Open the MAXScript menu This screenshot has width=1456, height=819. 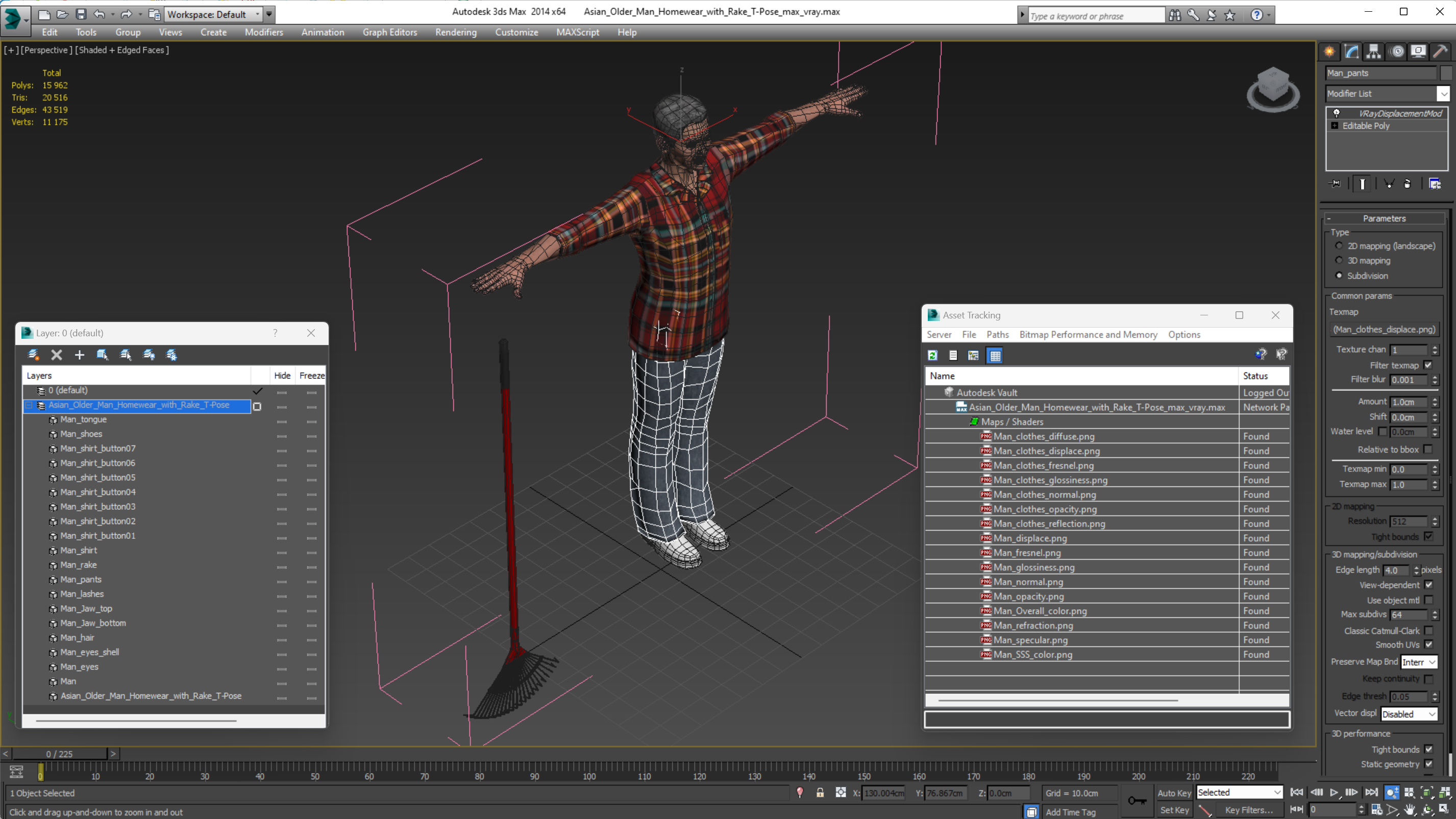577,32
